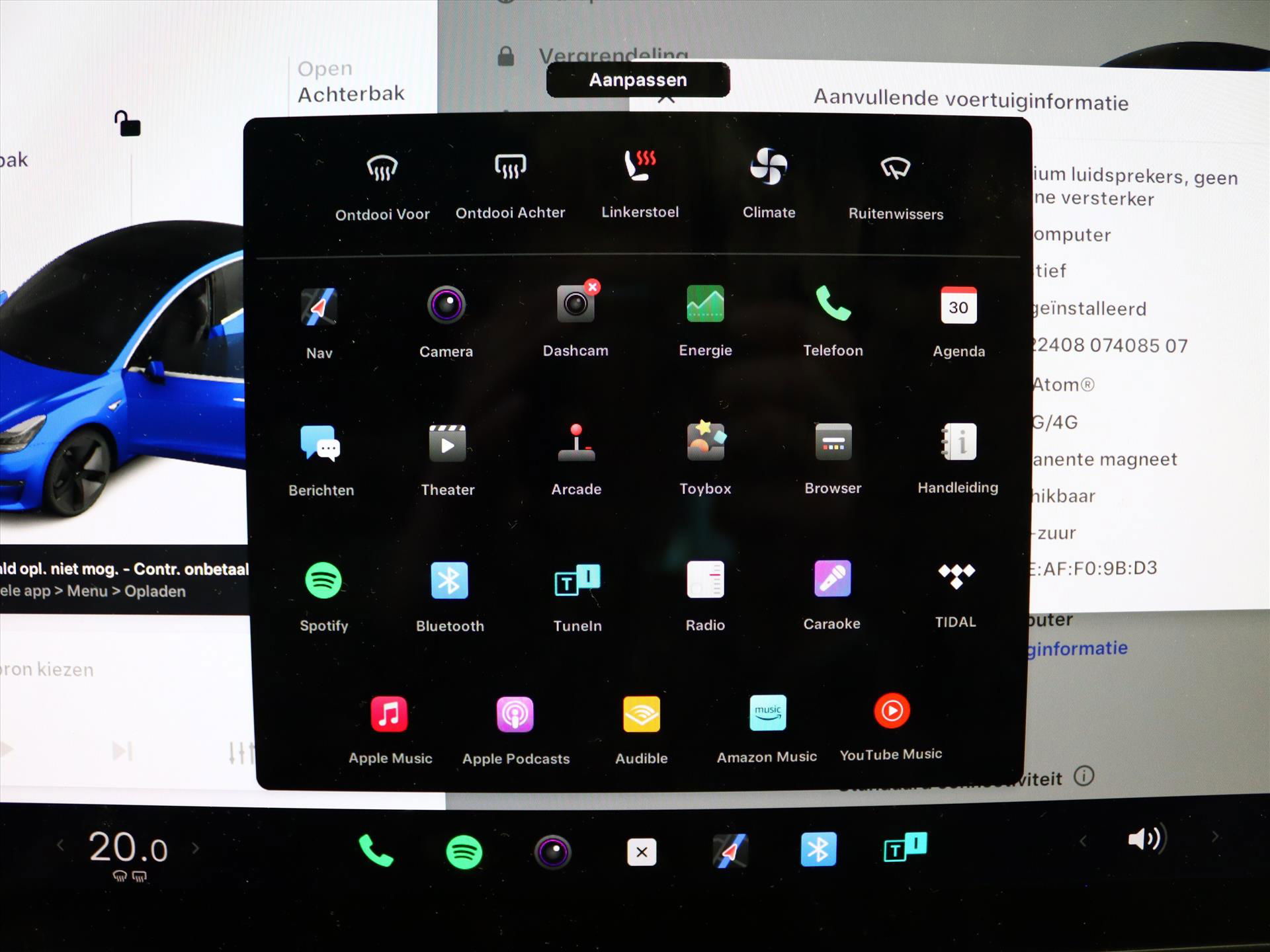Open the Climate fan control
This screenshot has height=952, width=1270.
[769, 184]
